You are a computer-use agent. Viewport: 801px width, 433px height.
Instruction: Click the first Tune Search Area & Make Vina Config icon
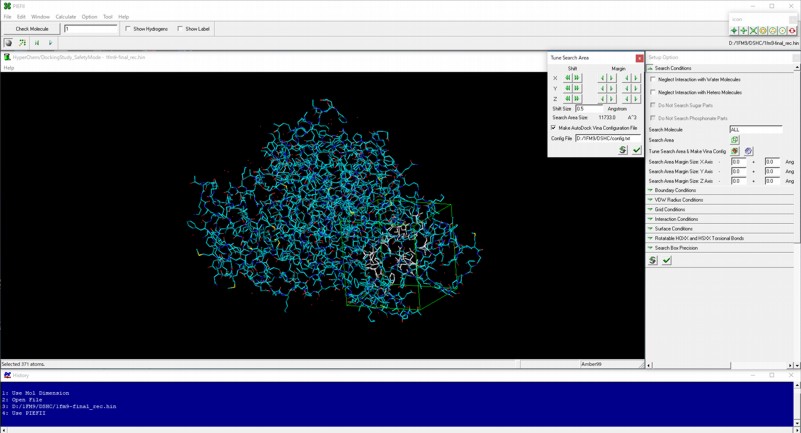(x=735, y=151)
